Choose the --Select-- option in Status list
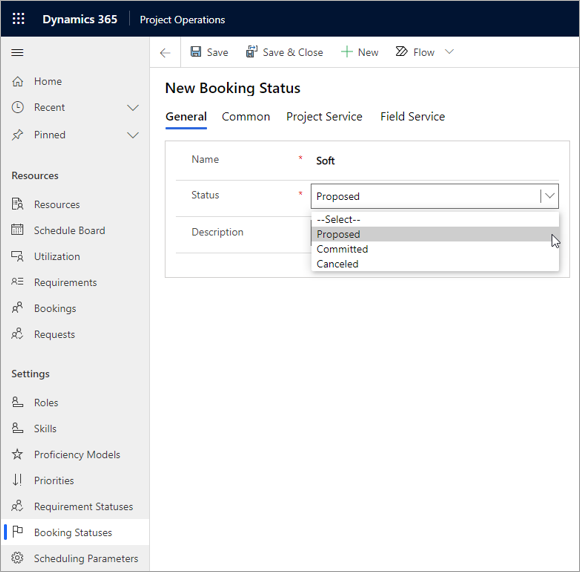 [x=435, y=219]
